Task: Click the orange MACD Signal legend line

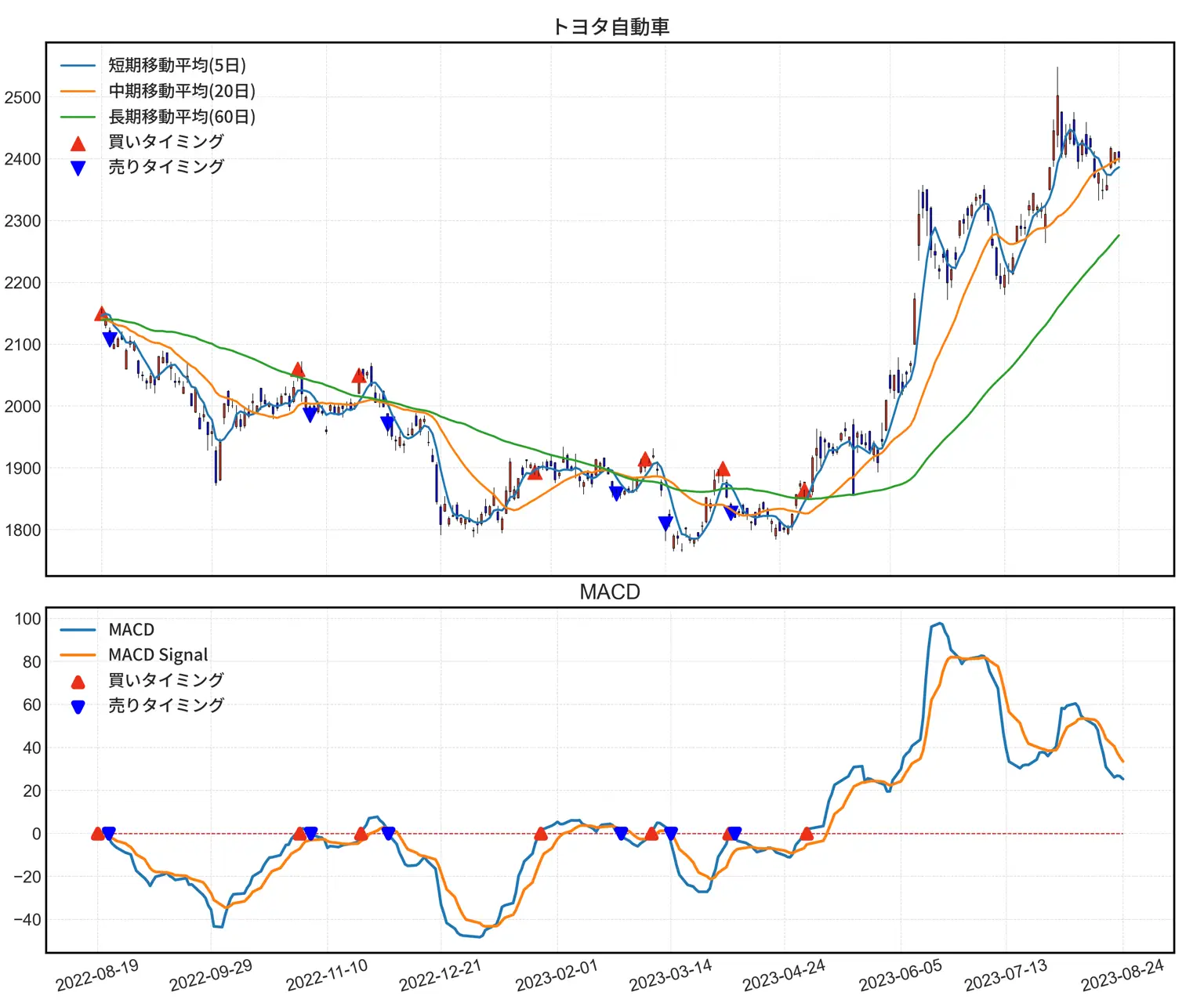Action: (x=78, y=655)
